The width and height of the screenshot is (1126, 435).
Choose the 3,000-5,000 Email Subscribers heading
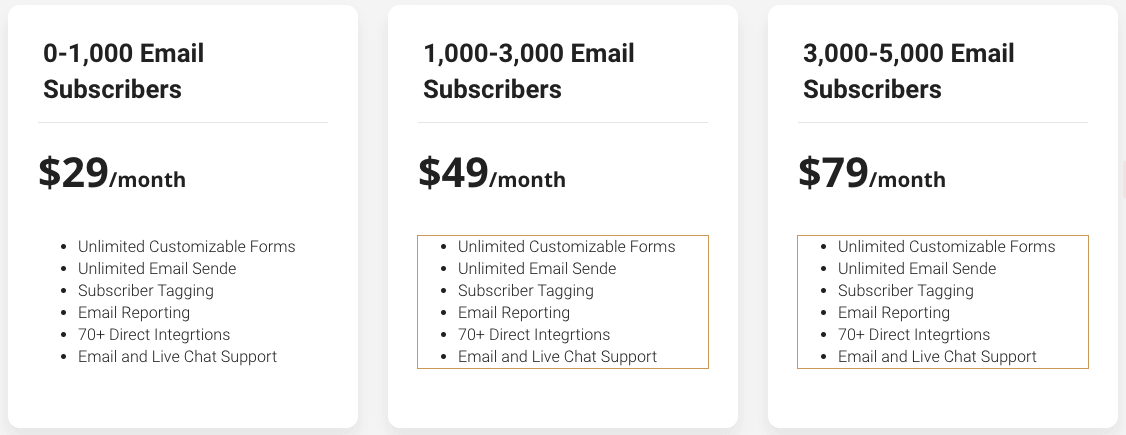pos(908,71)
